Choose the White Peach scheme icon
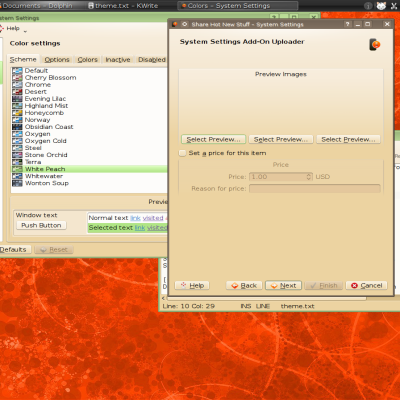The height and width of the screenshot is (400, 400). pos(17,169)
